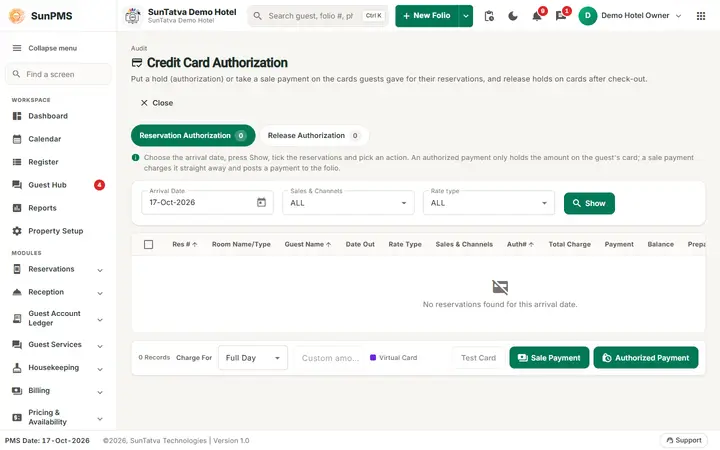Click the Reception module icon
Viewport: 720px width, 450px height.
[x=17, y=292]
